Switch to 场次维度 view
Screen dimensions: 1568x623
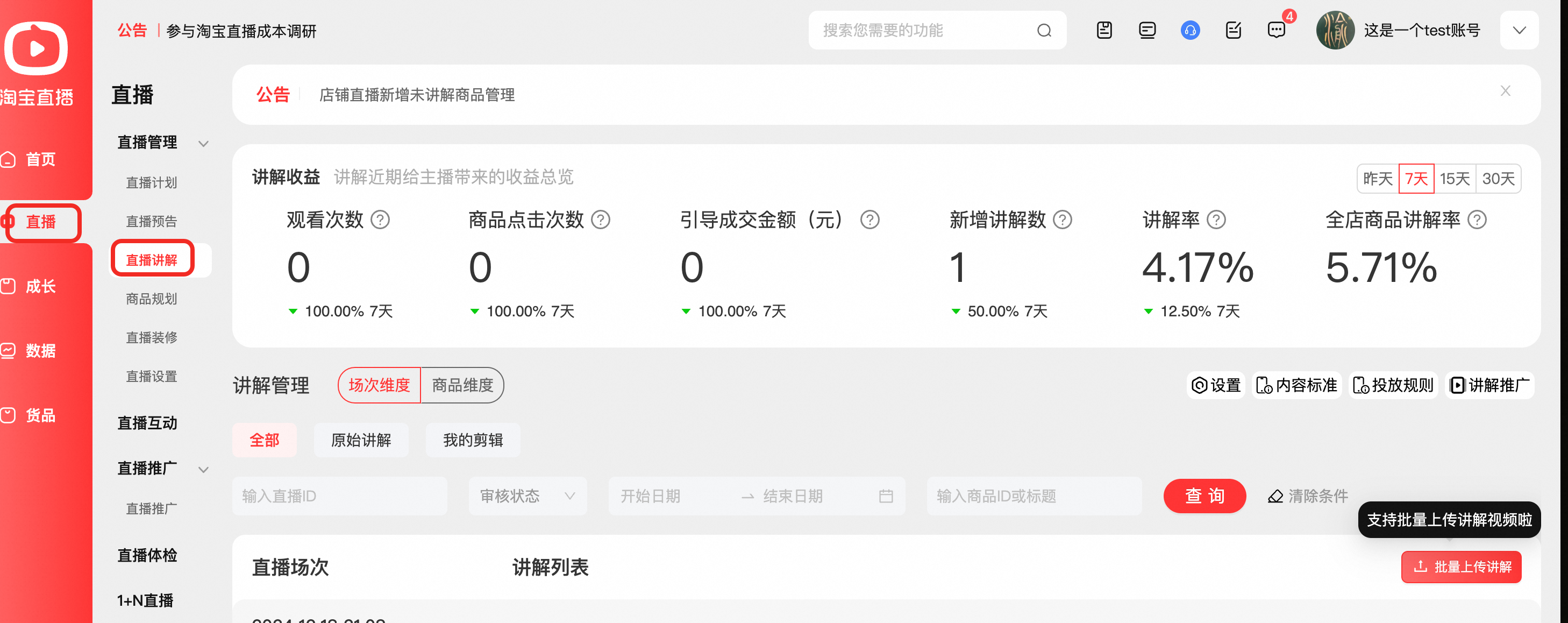pos(379,385)
